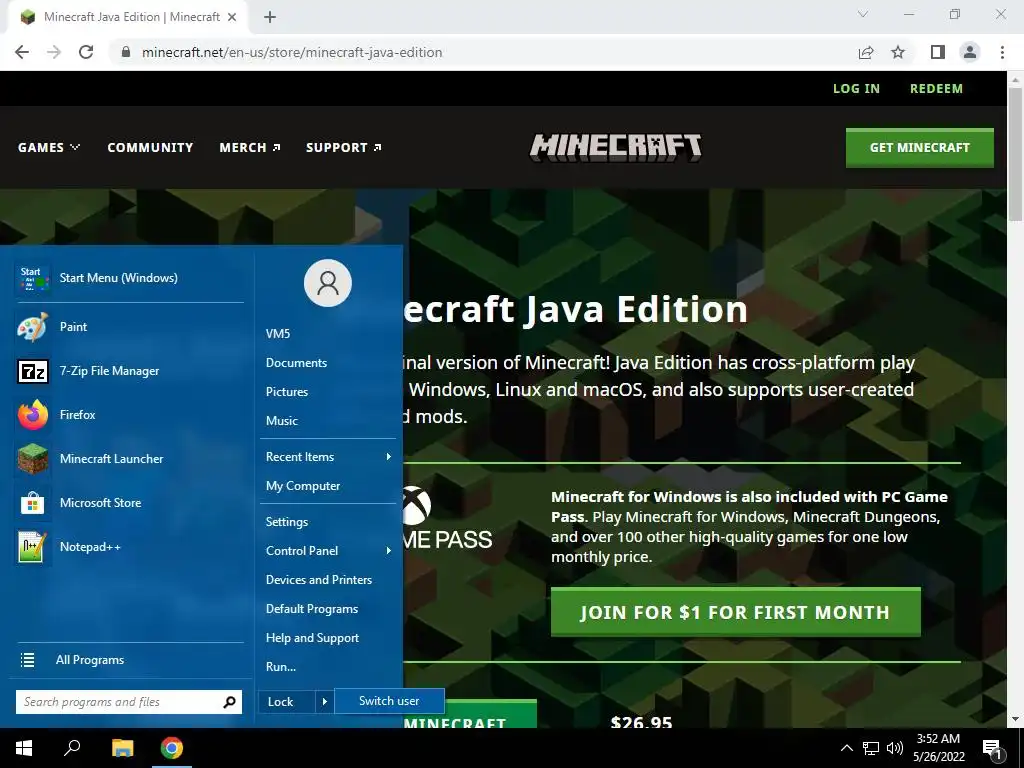
Task: Click the LOG IN link
Action: (x=856, y=89)
